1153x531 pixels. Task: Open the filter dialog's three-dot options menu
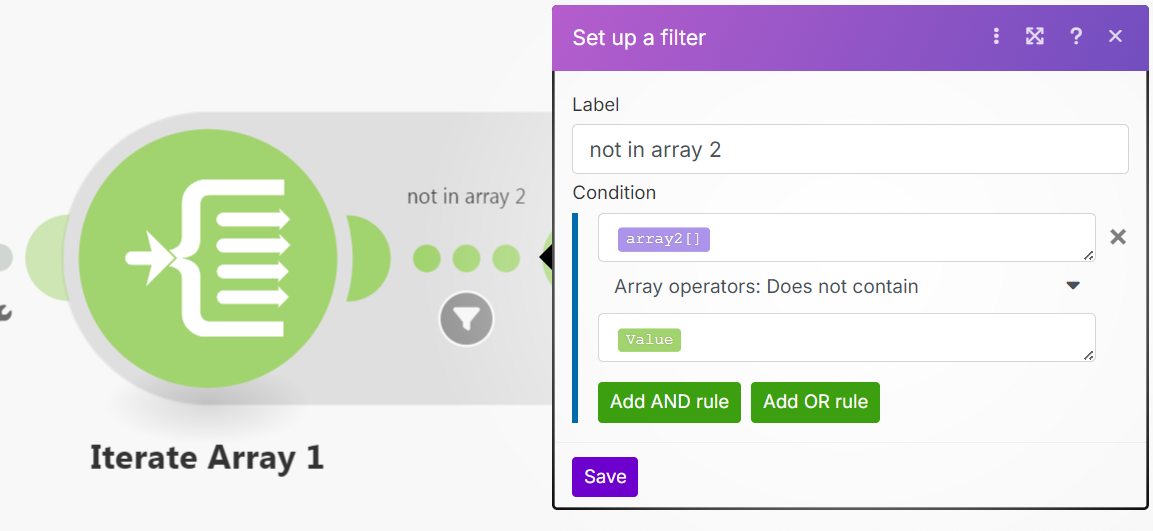pyautogui.click(x=996, y=37)
